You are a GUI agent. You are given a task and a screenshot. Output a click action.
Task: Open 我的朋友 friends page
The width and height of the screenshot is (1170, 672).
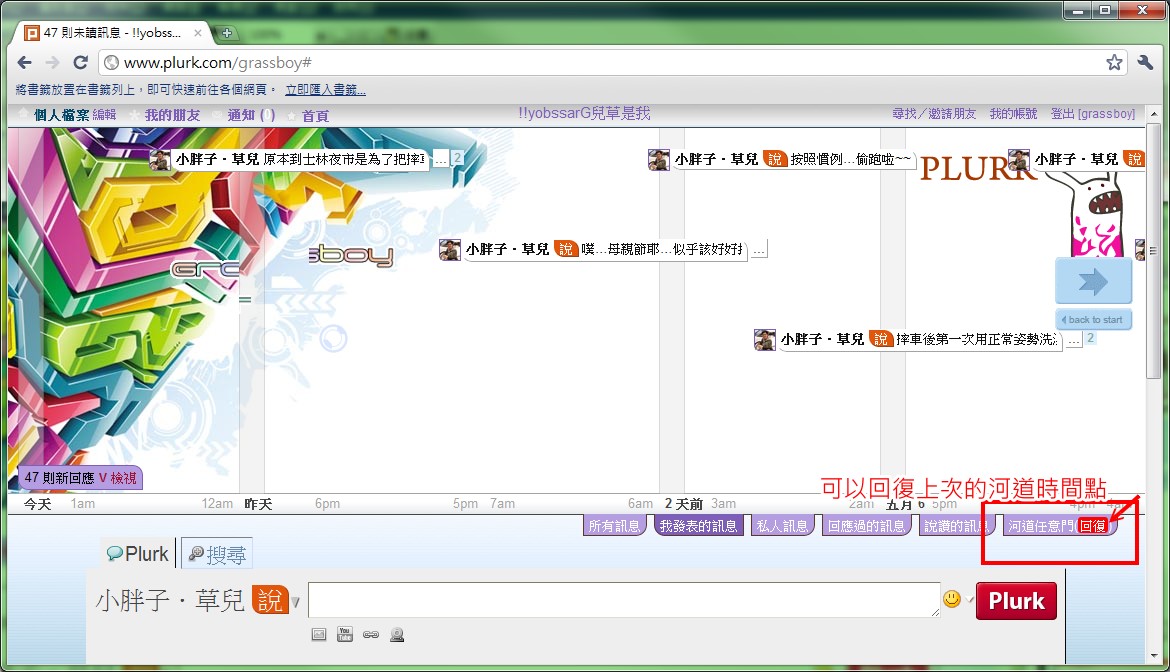pos(172,115)
